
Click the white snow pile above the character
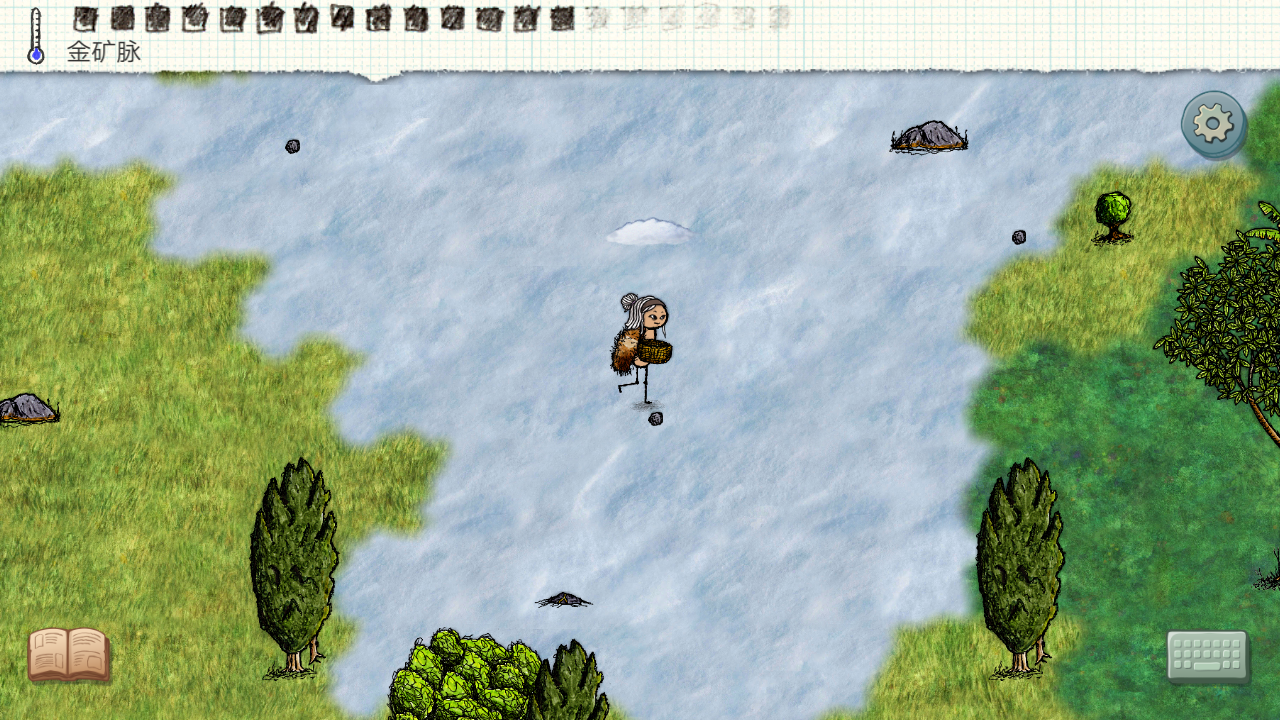(649, 232)
